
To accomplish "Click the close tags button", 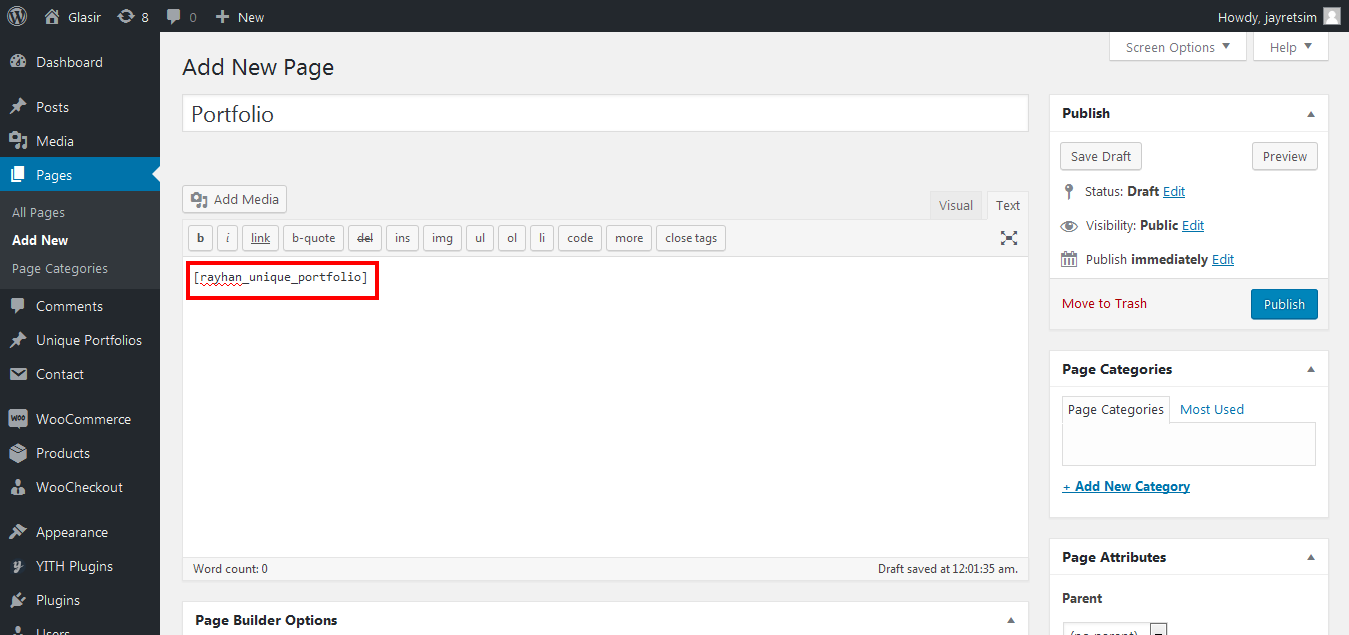I will tap(691, 238).
